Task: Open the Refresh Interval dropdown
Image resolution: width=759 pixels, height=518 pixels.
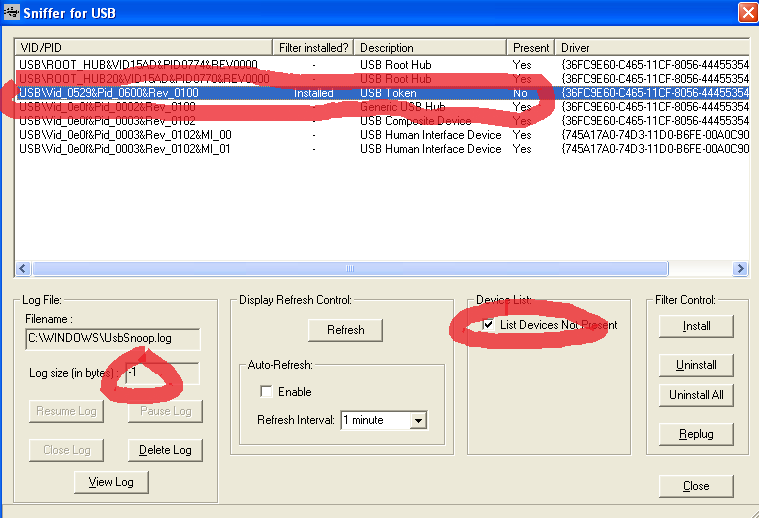Action: pos(418,420)
